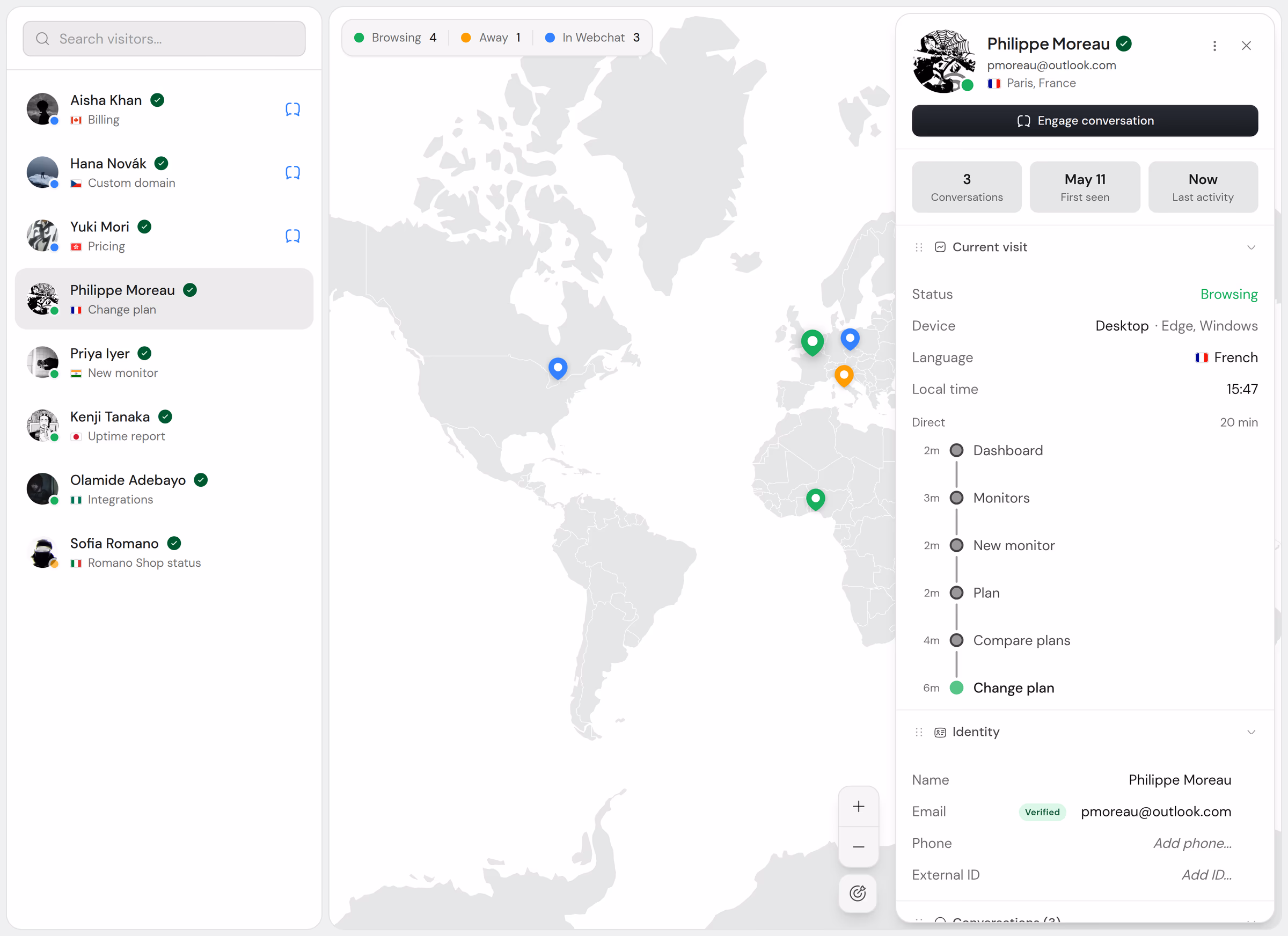Zoom out on the map
The image size is (1288, 936).
[x=859, y=847]
